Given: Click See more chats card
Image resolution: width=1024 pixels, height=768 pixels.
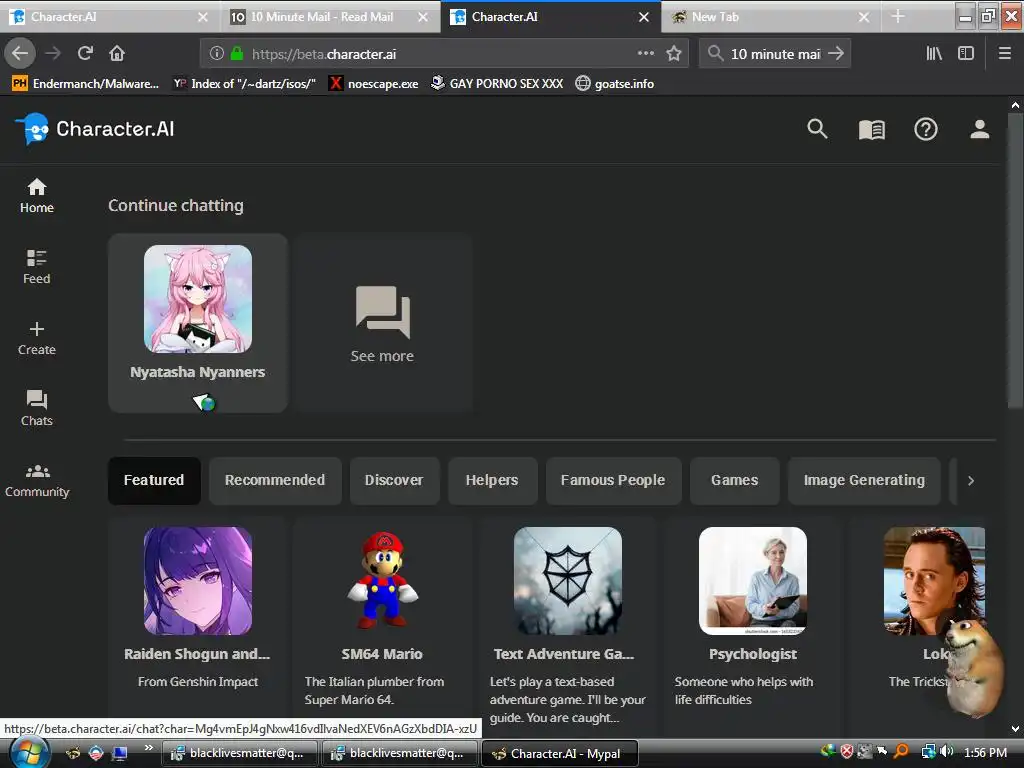Looking at the screenshot, I should (382, 323).
